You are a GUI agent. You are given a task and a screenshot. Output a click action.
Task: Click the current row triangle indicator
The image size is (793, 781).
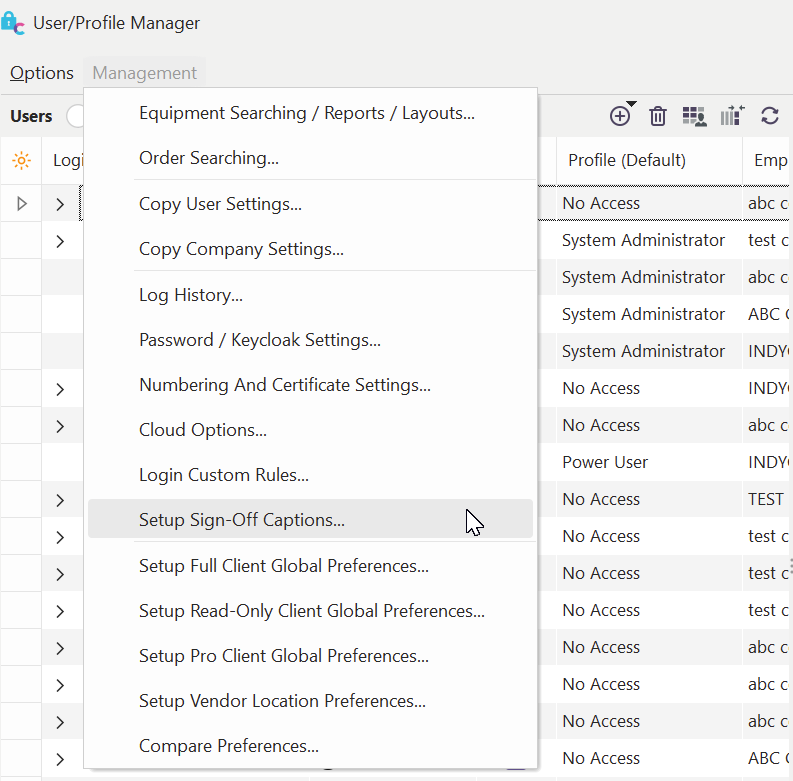pyautogui.click(x=22, y=204)
